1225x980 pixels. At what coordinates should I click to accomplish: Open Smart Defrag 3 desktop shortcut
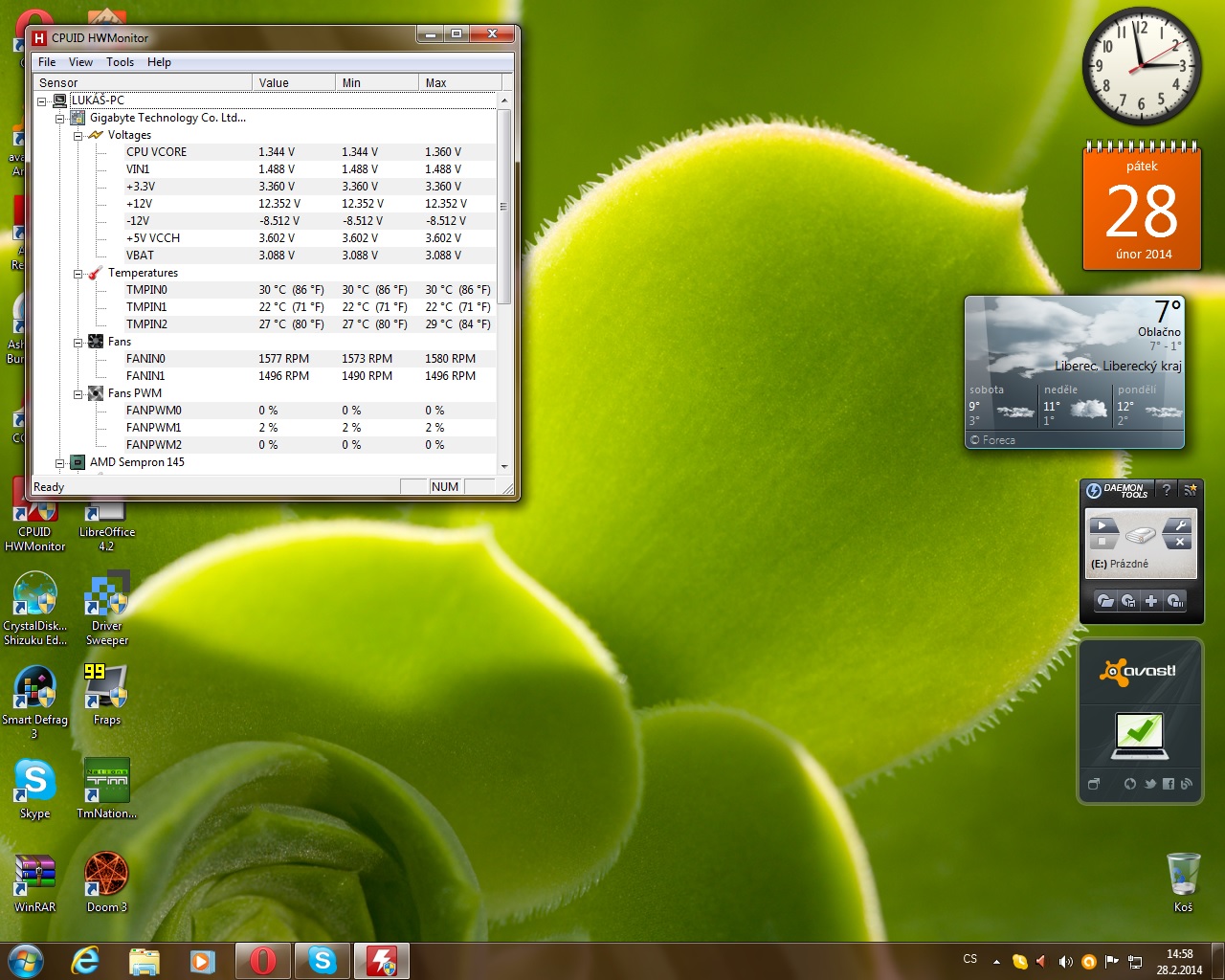34,702
